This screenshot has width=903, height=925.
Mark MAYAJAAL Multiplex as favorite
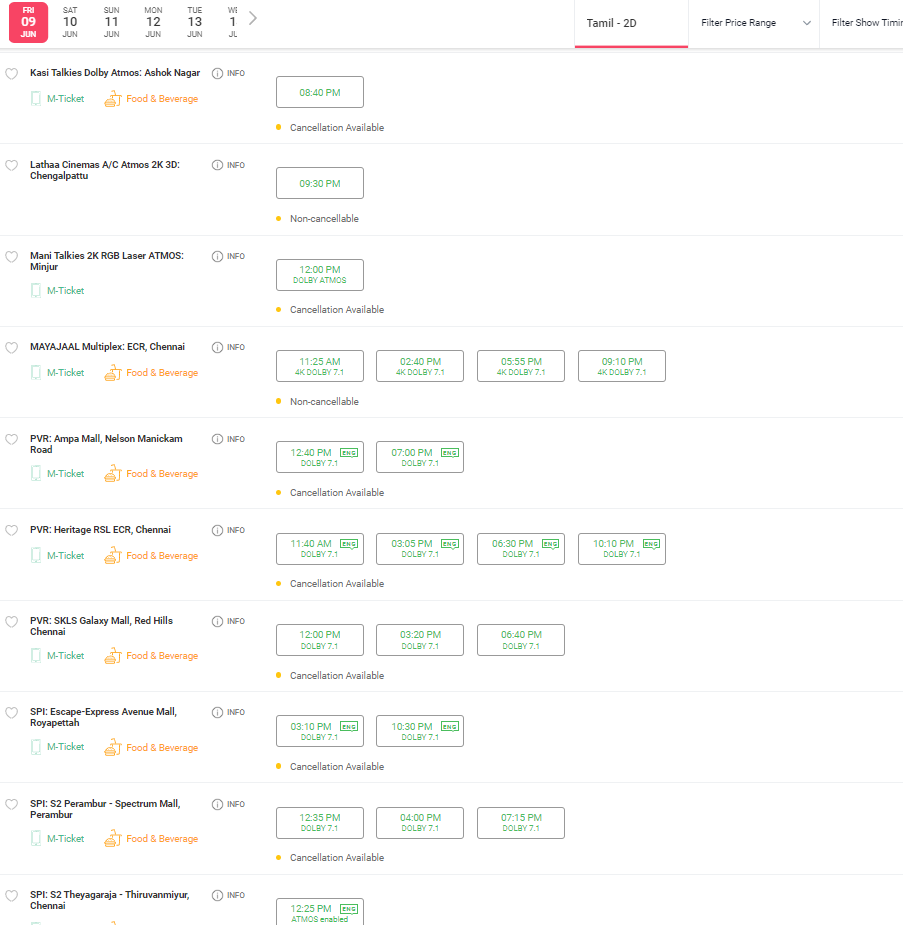[x=11, y=347]
